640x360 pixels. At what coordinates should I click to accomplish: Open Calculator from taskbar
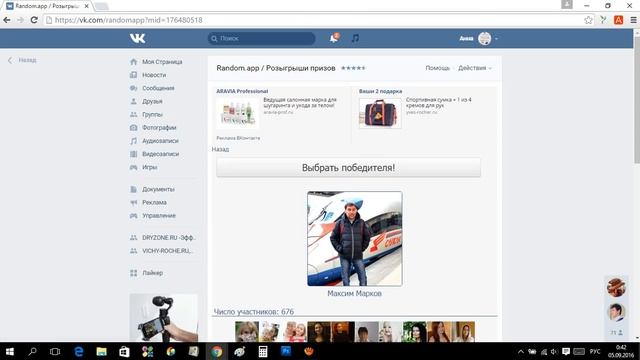pyautogui.click(x=263, y=351)
